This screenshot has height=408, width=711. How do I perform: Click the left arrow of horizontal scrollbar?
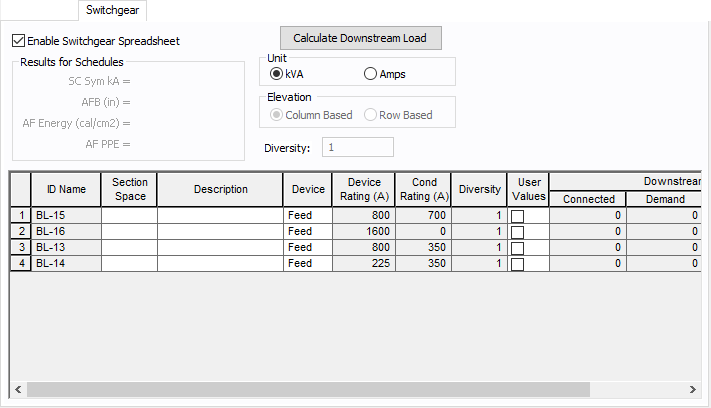click(17, 389)
